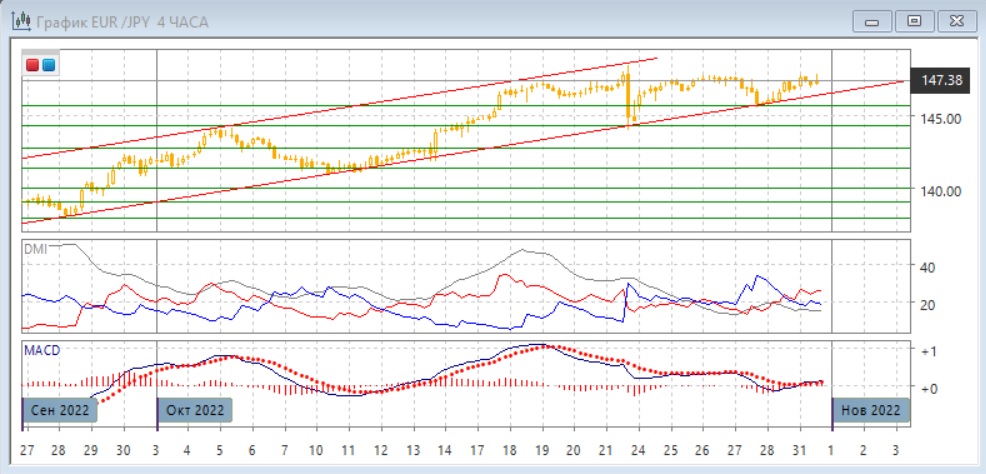986x474 pixels.
Task: Click the Сен 2022 month marker
Action: (57, 410)
